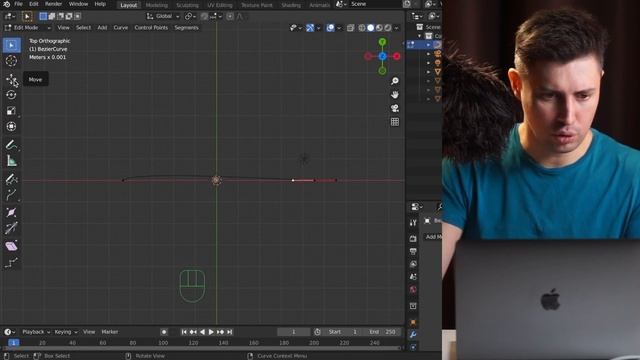Open the World properties tab
Image resolution: width=640 pixels, height=360 pixels.
[x=413, y=290]
